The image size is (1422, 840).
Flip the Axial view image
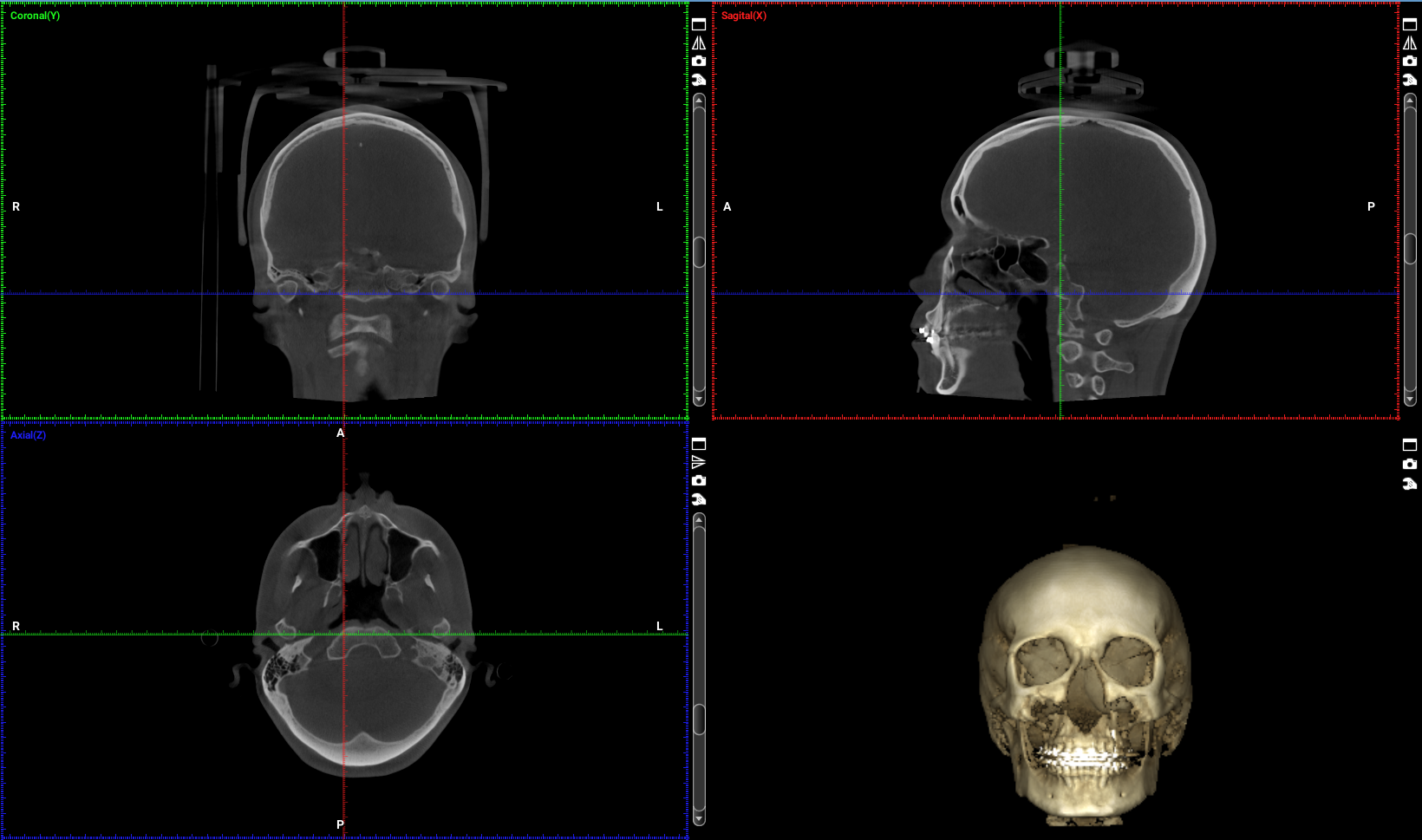pyautogui.click(x=699, y=462)
